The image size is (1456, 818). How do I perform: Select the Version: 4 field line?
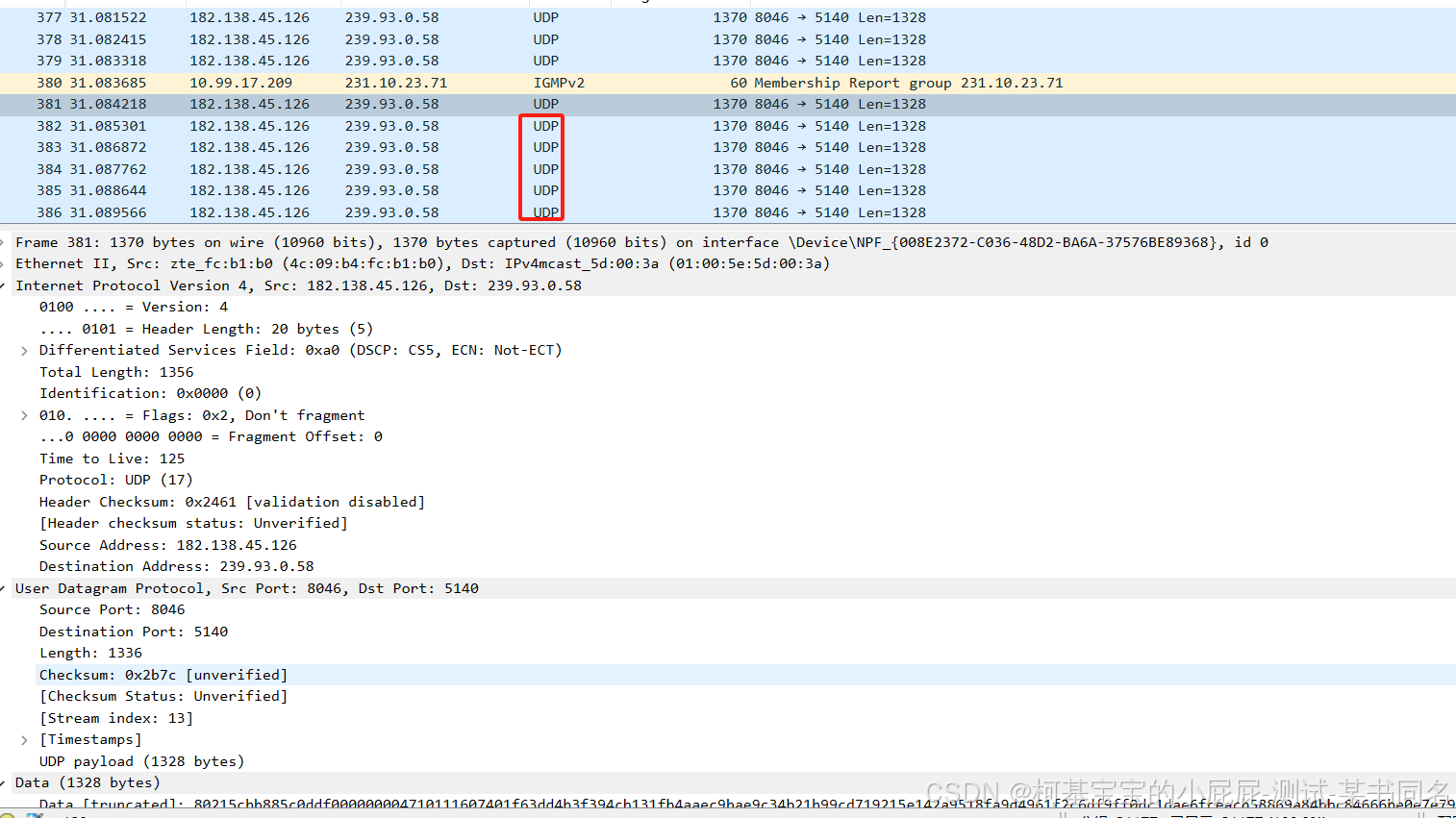pos(134,307)
